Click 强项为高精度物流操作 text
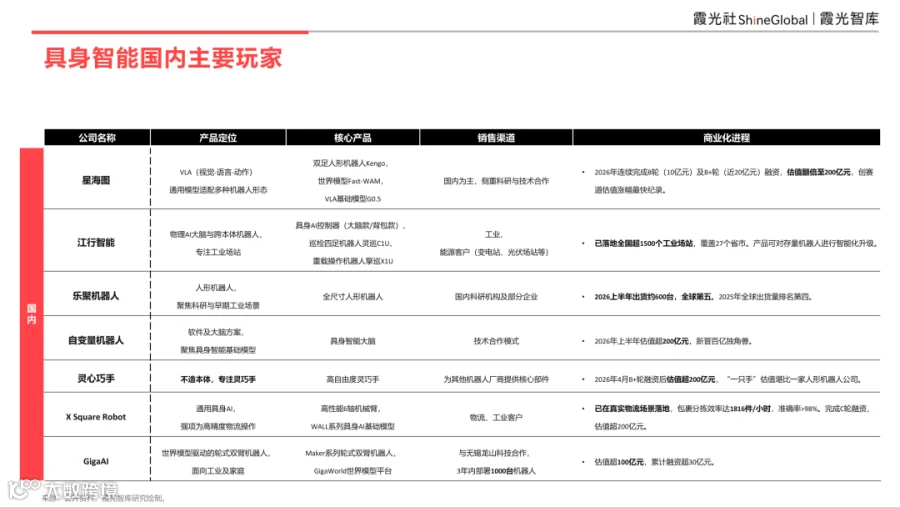Image resolution: width=900 pixels, height=507 pixels. coord(218,427)
